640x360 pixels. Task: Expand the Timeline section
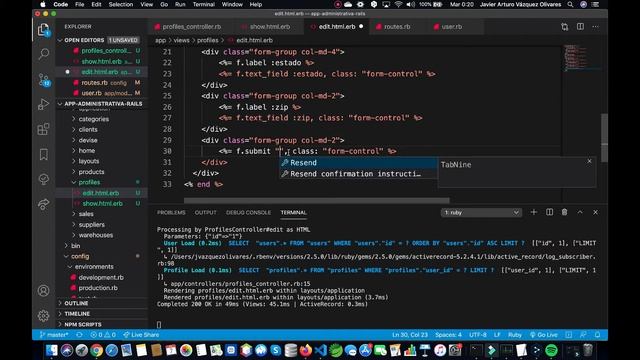click(77, 314)
